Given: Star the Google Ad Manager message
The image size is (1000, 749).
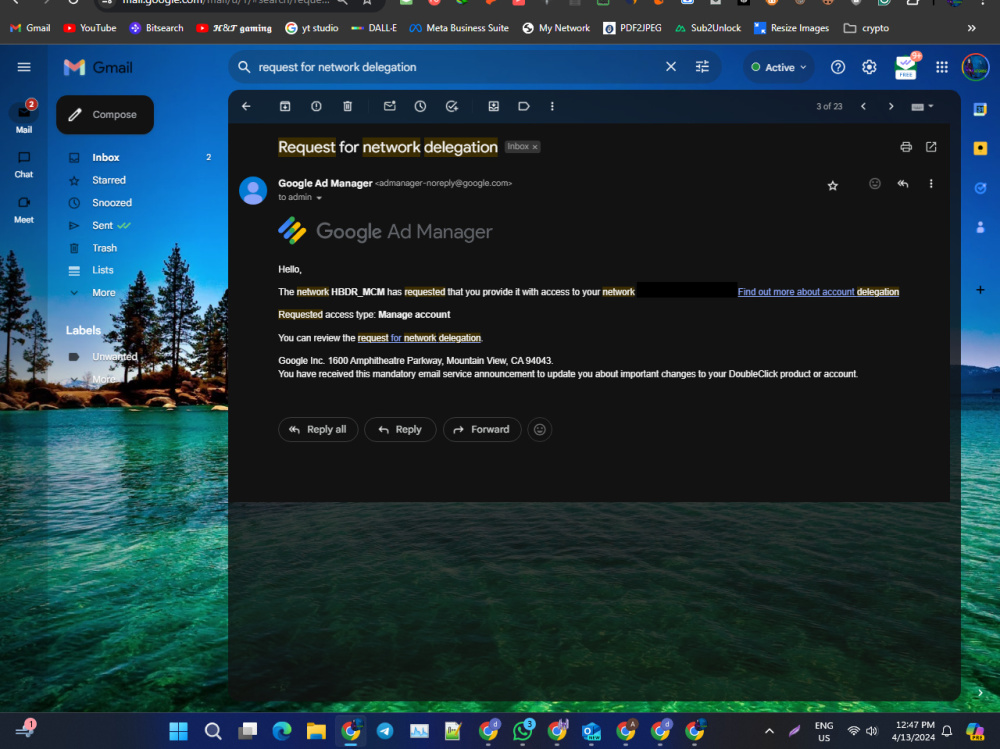Looking at the screenshot, I should click(x=832, y=186).
